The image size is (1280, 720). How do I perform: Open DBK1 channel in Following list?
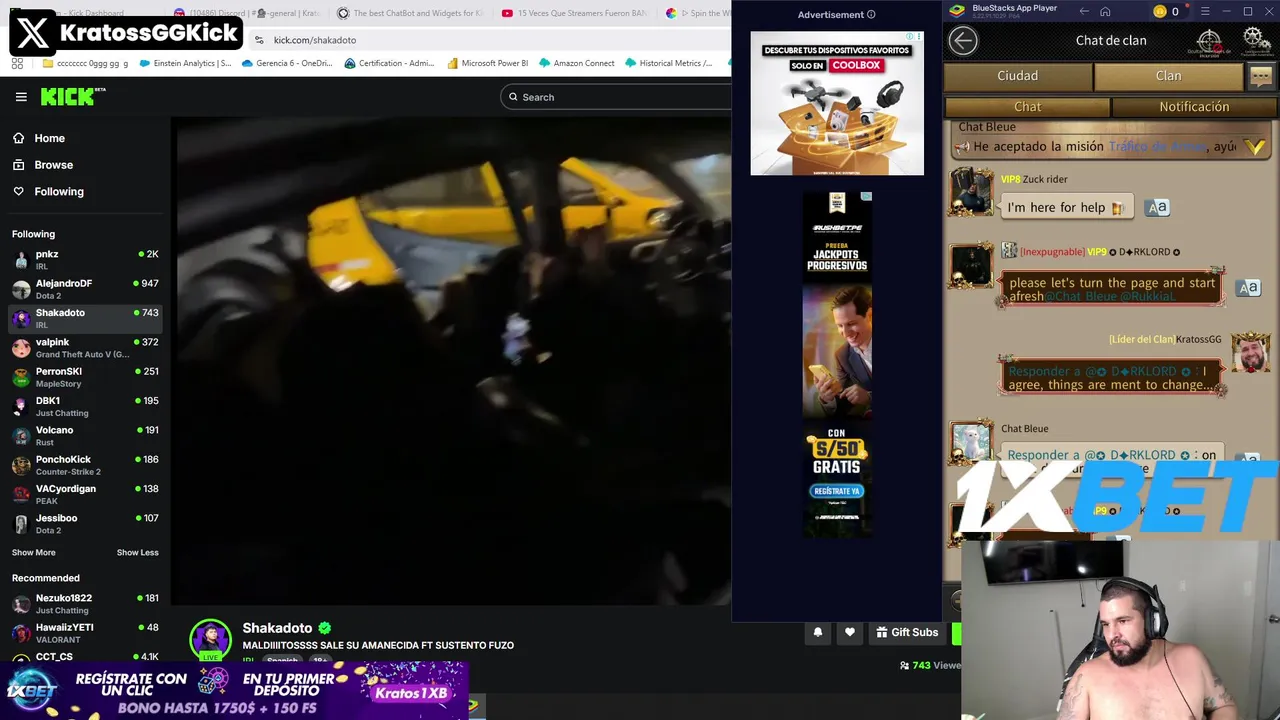point(84,406)
